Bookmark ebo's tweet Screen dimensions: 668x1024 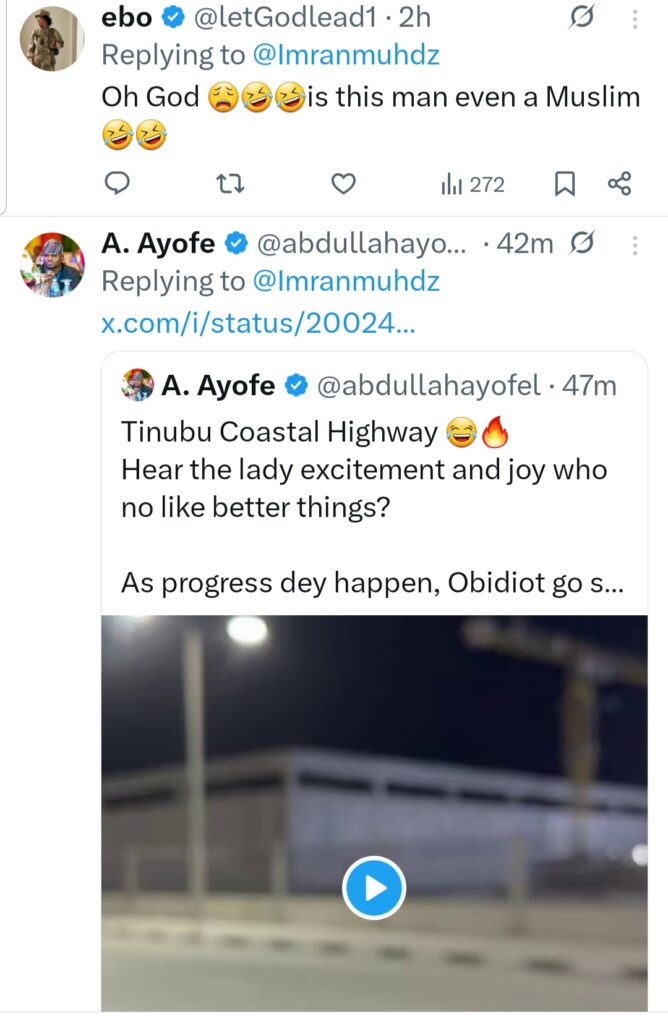[x=564, y=184]
